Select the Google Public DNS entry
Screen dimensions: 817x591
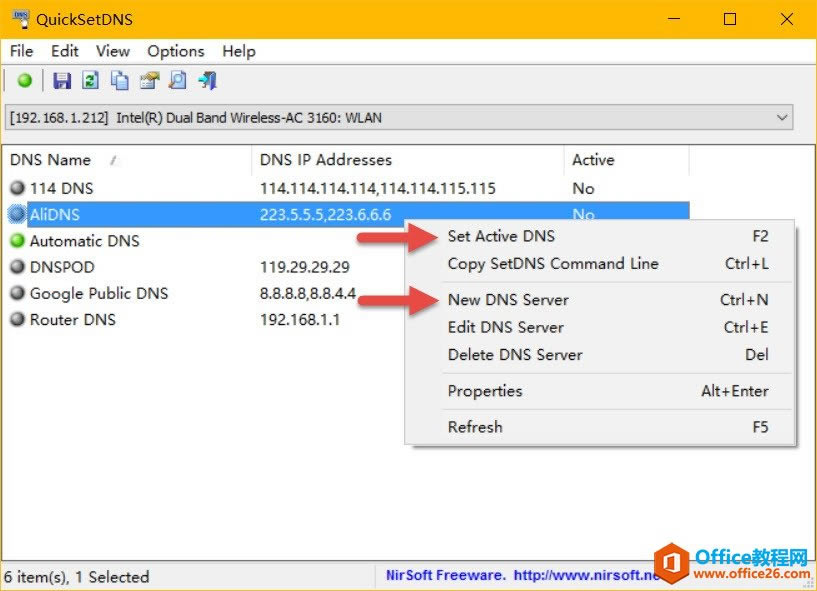99,293
